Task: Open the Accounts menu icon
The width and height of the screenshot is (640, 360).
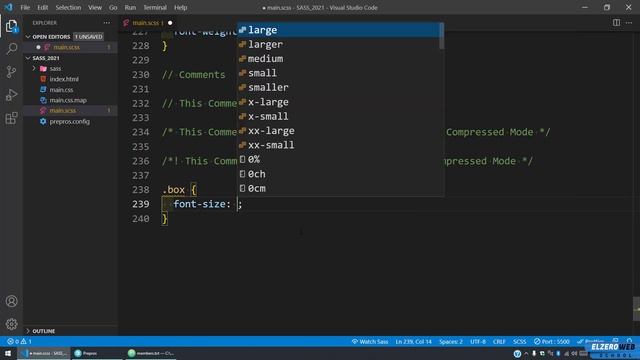Action: pyautogui.click(x=11, y=301)
